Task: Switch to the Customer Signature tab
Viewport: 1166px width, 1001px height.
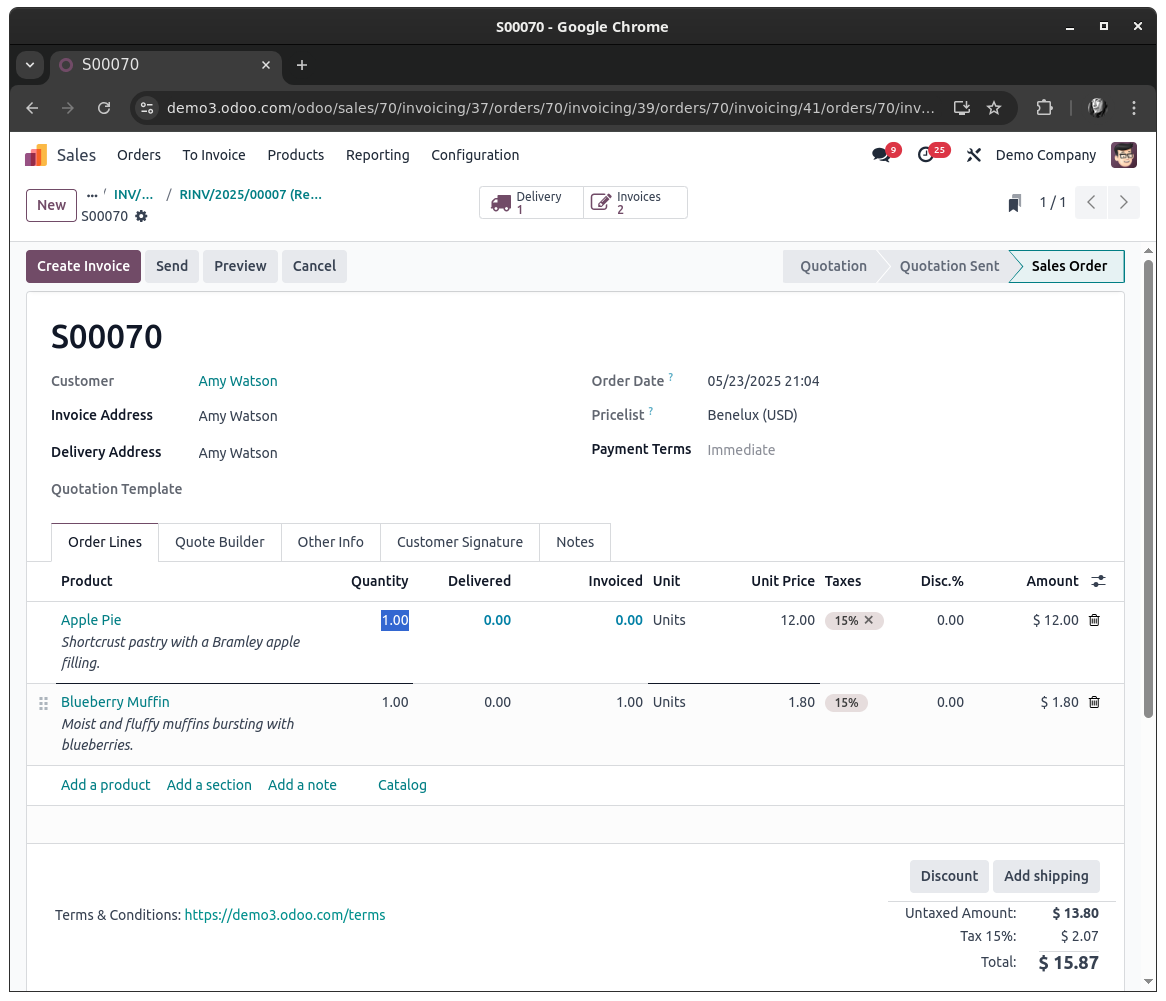Action: pos(460,542)
